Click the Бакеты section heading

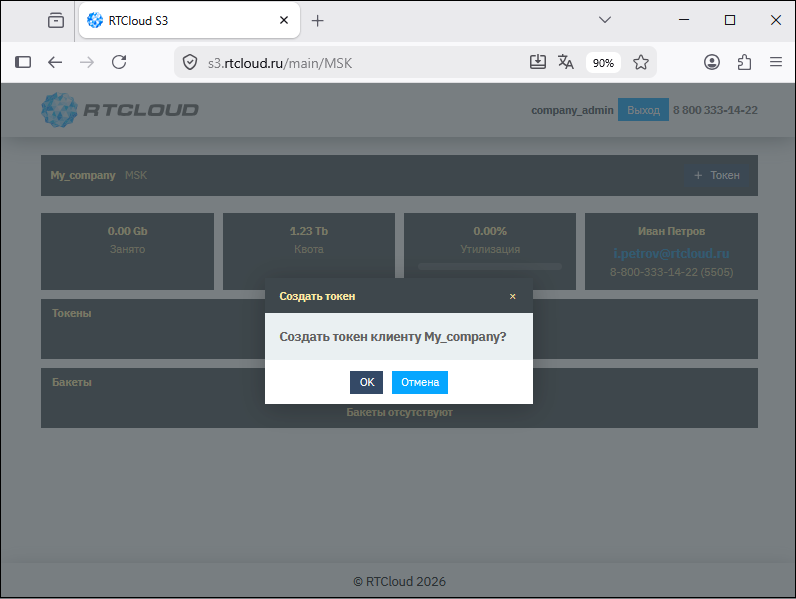click(x=72, y=382)
